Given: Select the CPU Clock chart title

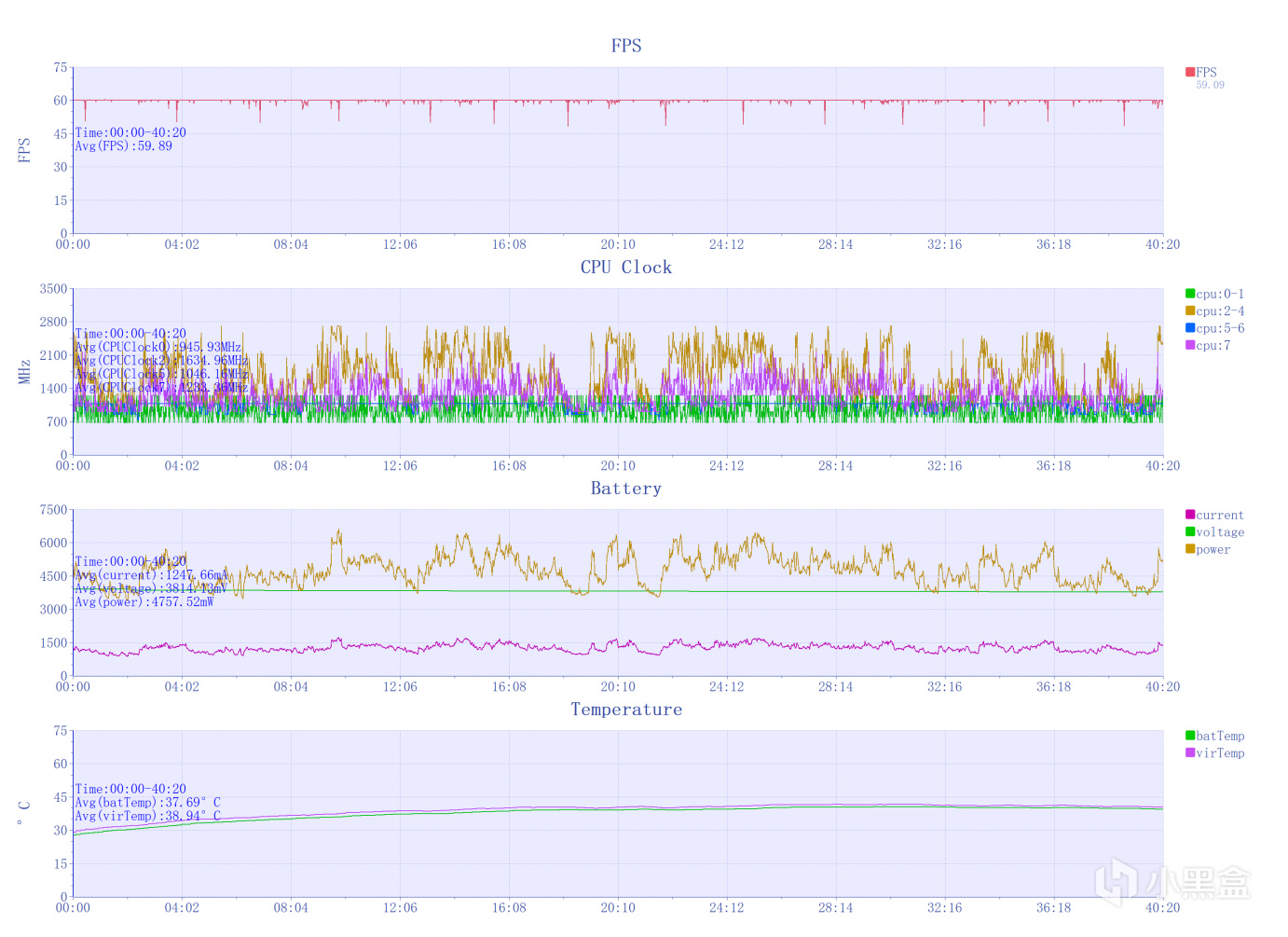Looking at the screenshot, I should point(626,267).
